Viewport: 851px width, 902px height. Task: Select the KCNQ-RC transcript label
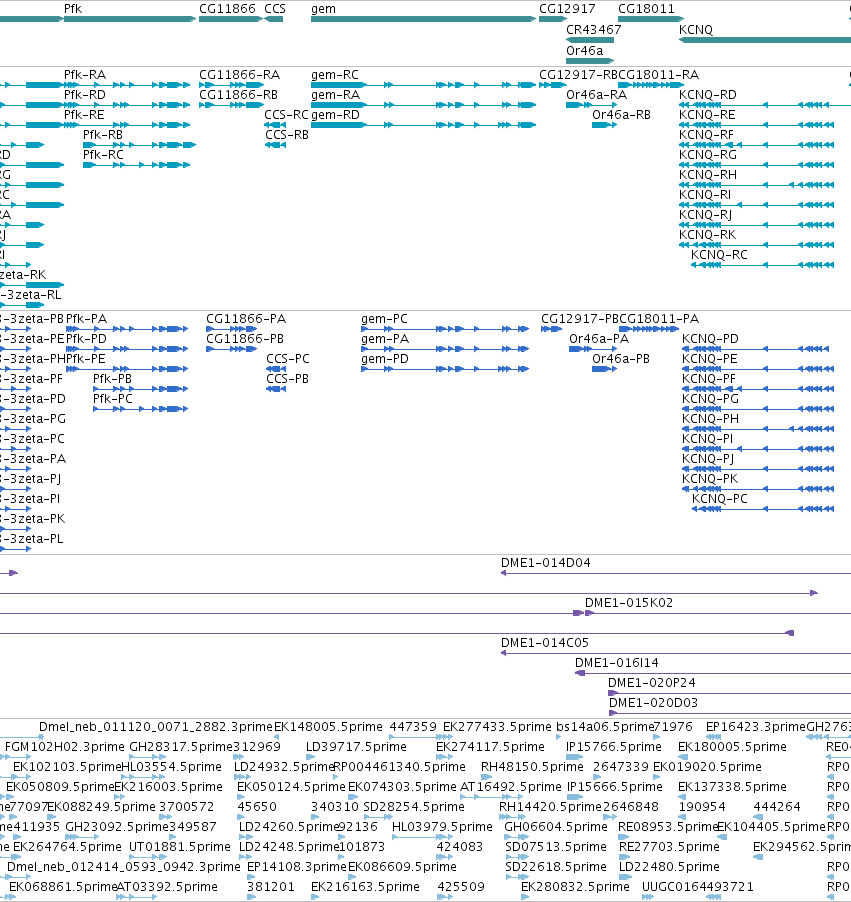pyautogui.click(x=719, y=255)
